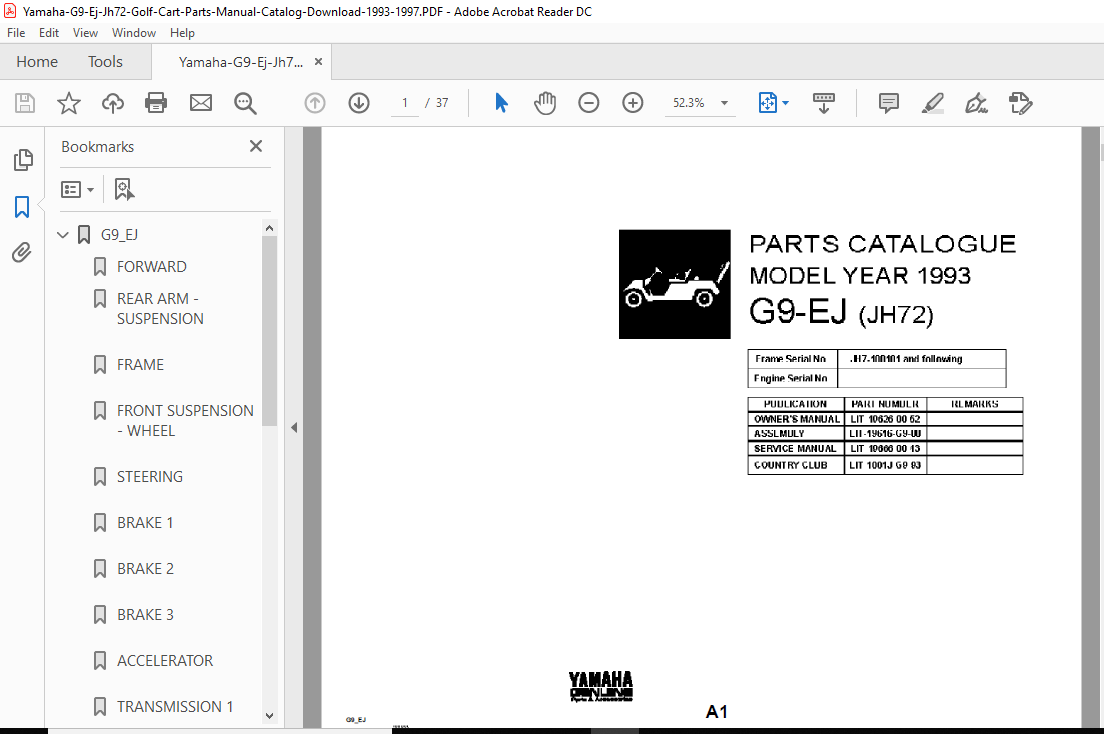Screen dimensions: 1104x734
Task: Collapse the G9_EJ bookmark tree
Action: click(x=63, y=235)
